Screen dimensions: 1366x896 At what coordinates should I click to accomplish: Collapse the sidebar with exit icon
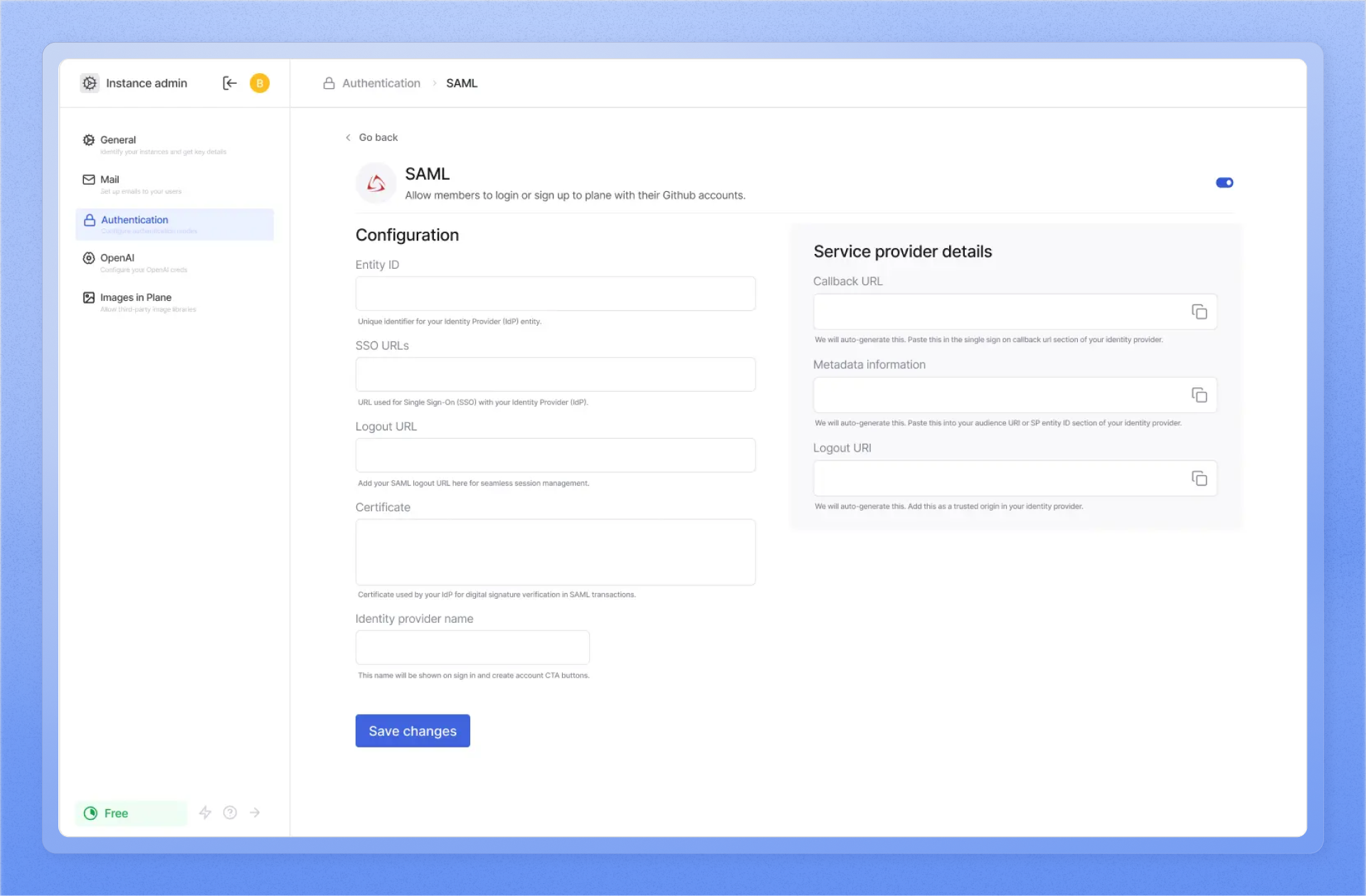(229, 83)
